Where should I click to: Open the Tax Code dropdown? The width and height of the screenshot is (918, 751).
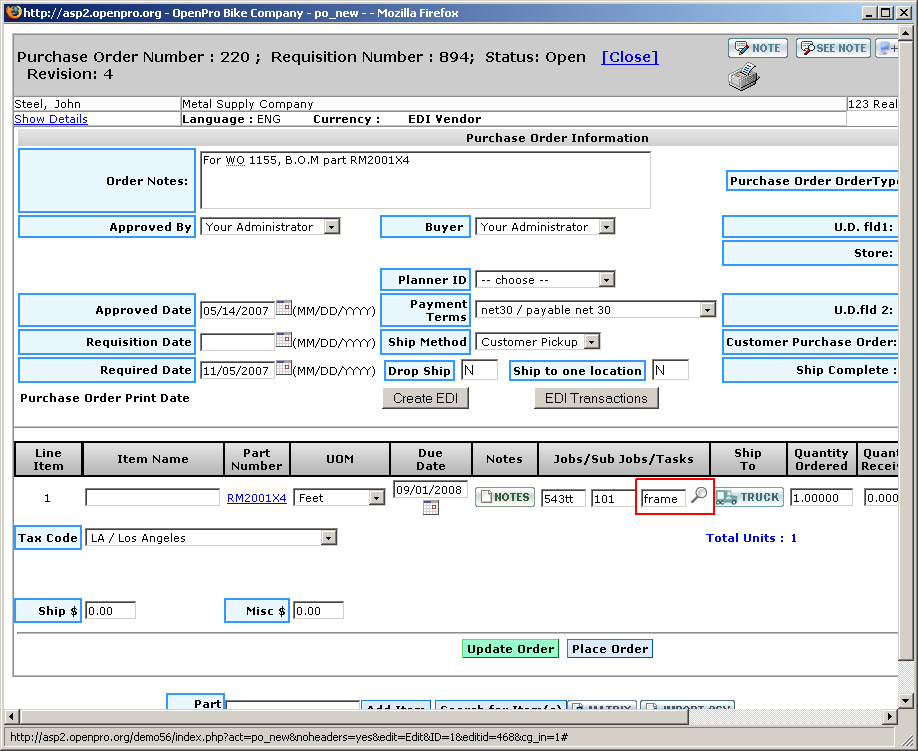pyautogui.click(x=328, y=538)
